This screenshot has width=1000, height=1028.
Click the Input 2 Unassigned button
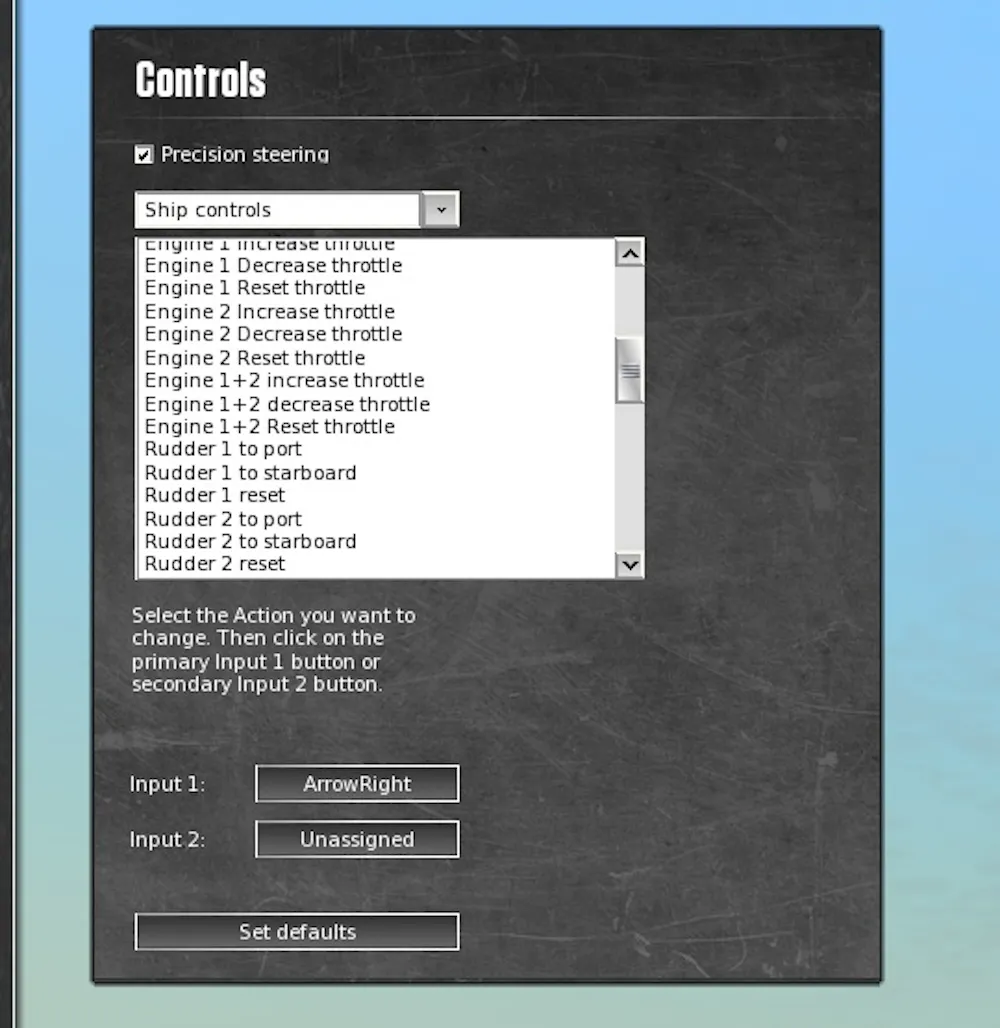(x=357, y=839)
